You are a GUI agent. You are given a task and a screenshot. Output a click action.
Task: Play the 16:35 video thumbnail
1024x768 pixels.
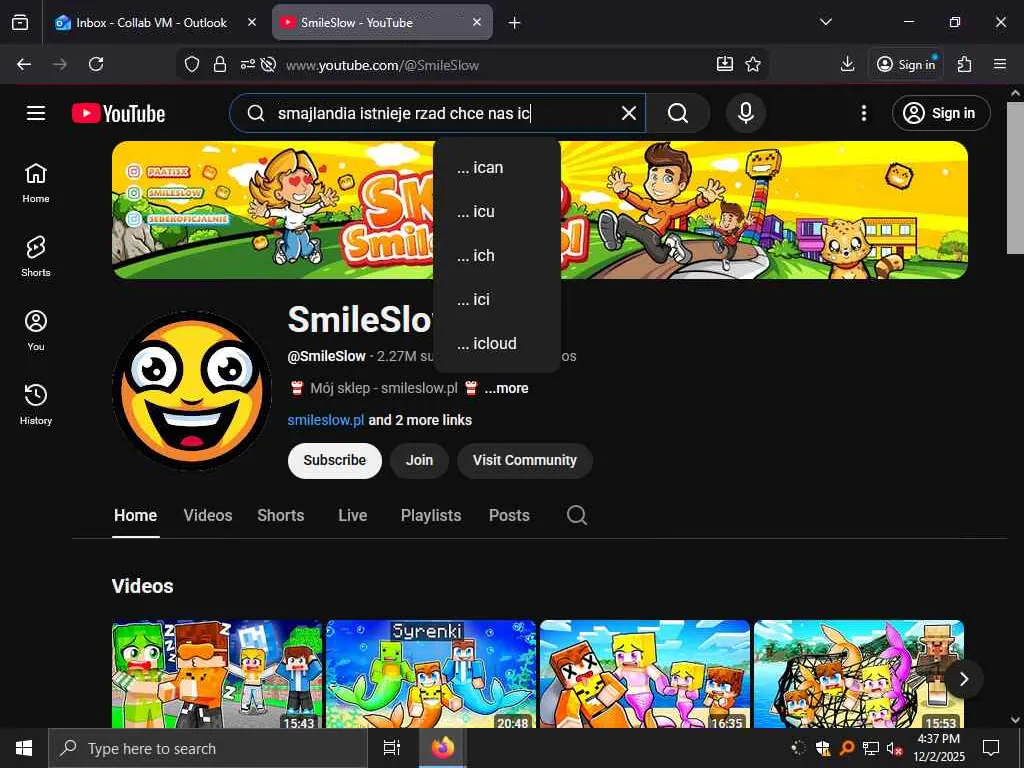point(645,674)
